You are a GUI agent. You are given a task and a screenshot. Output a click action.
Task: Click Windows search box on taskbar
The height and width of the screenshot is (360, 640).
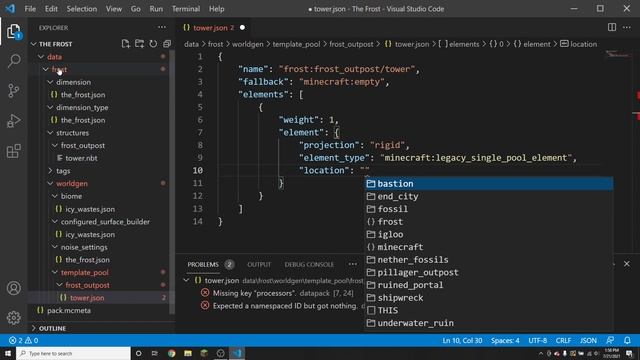73,353
